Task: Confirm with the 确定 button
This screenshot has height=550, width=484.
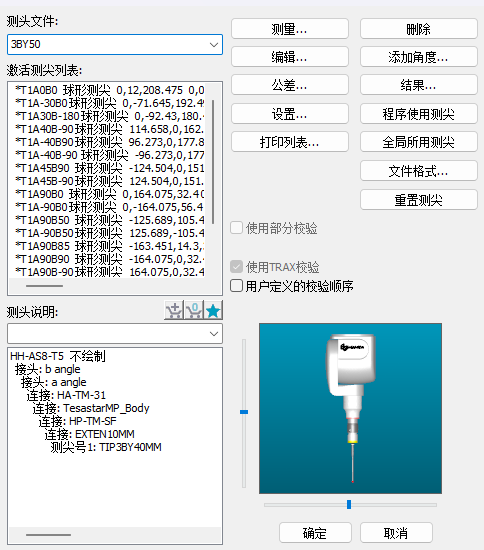Action: (x=315, y=533)
